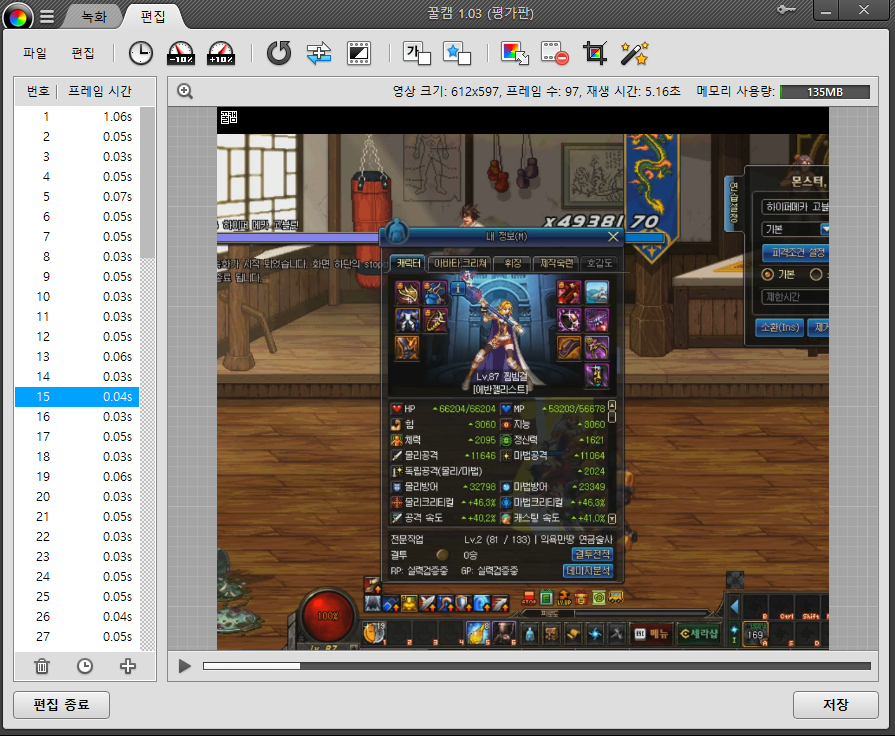The image size is (895, 736).
Task: Select frame 19 in the list
Action: pyautogui.click(x=77, y=476)
